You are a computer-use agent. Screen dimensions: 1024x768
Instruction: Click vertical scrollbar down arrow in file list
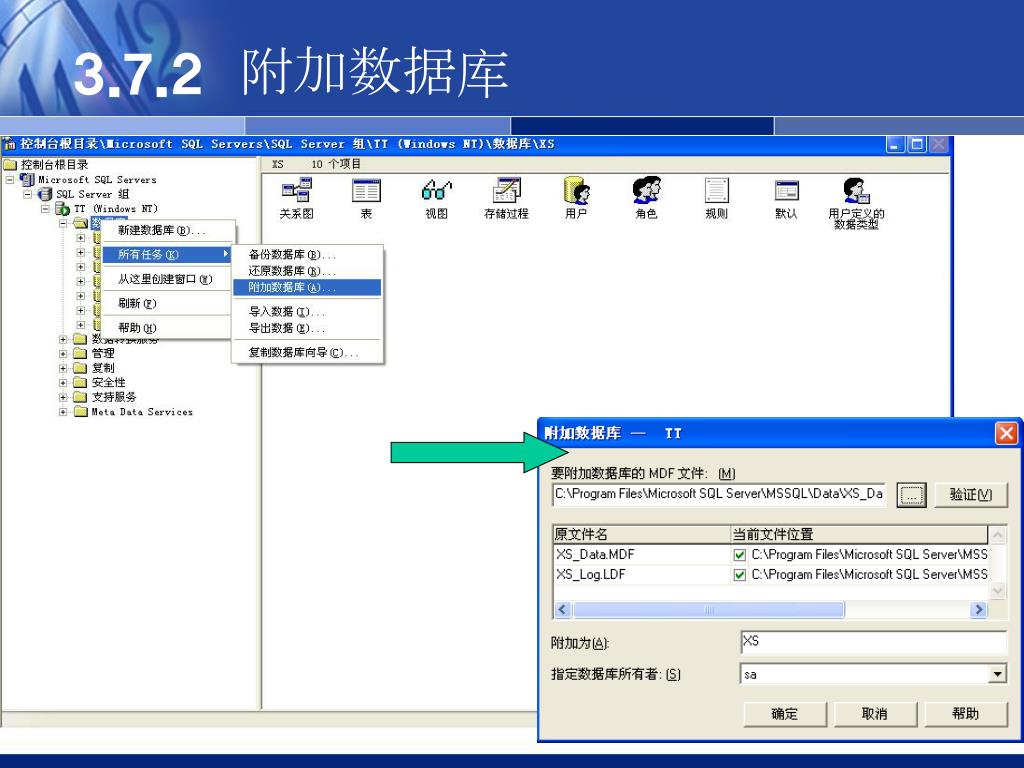point(997,591)
